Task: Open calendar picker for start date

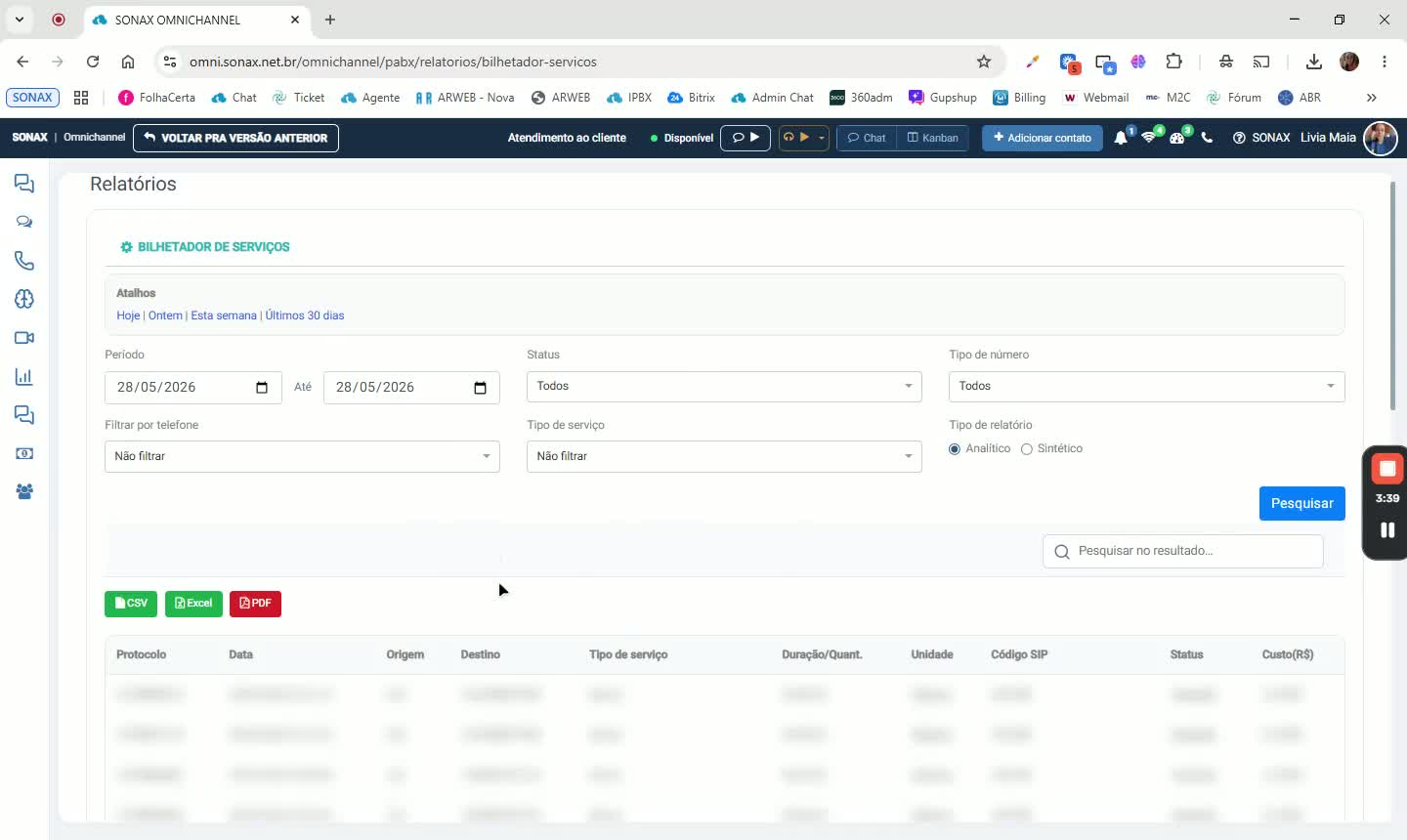Action: [x=262, y=388]
